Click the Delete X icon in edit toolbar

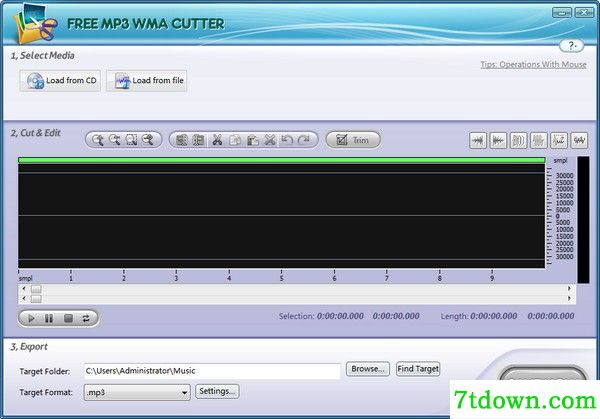tap(270, 140)
